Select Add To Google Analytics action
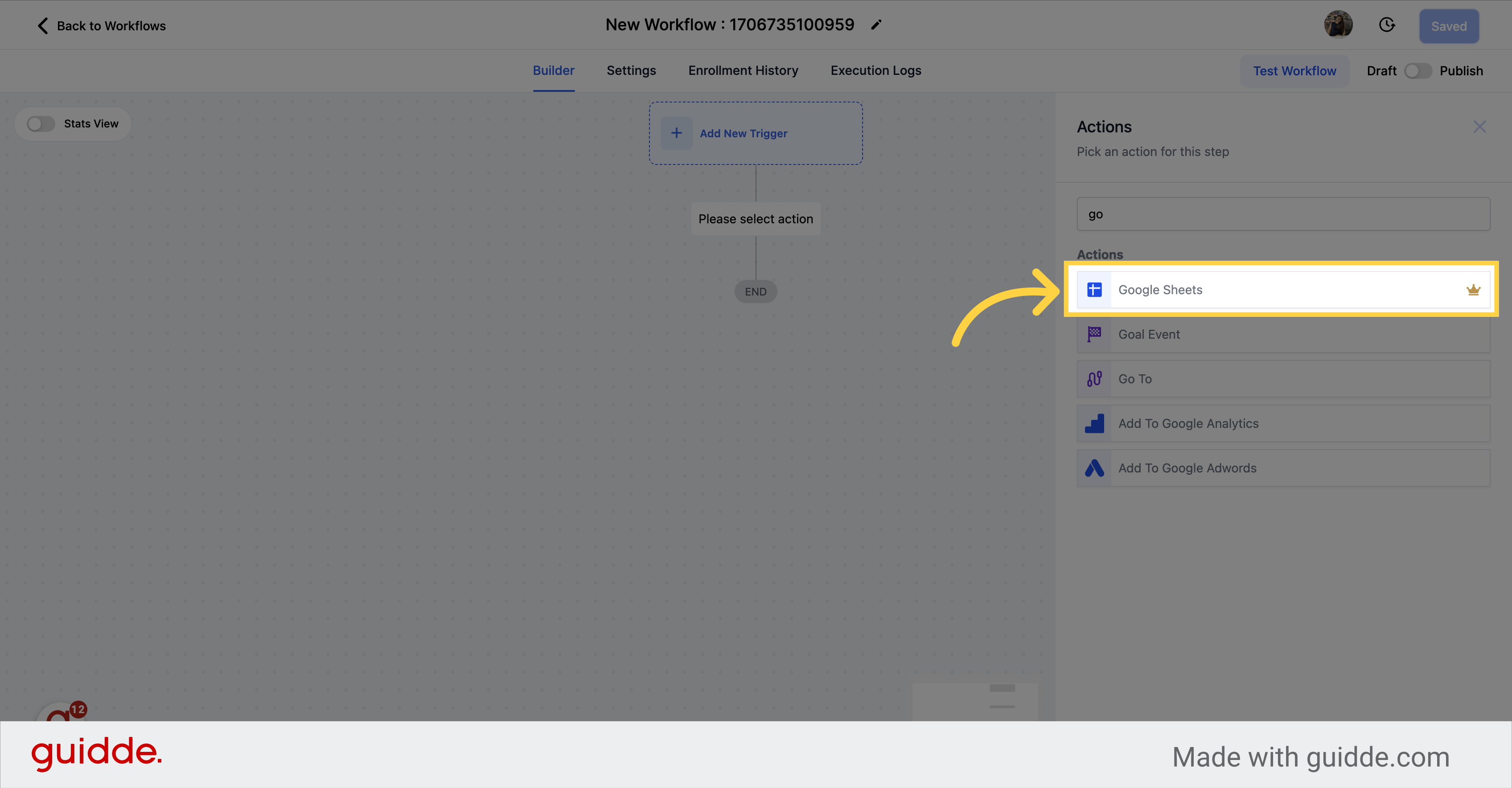The image size is (1512, 788). (x=1283, y=423)
